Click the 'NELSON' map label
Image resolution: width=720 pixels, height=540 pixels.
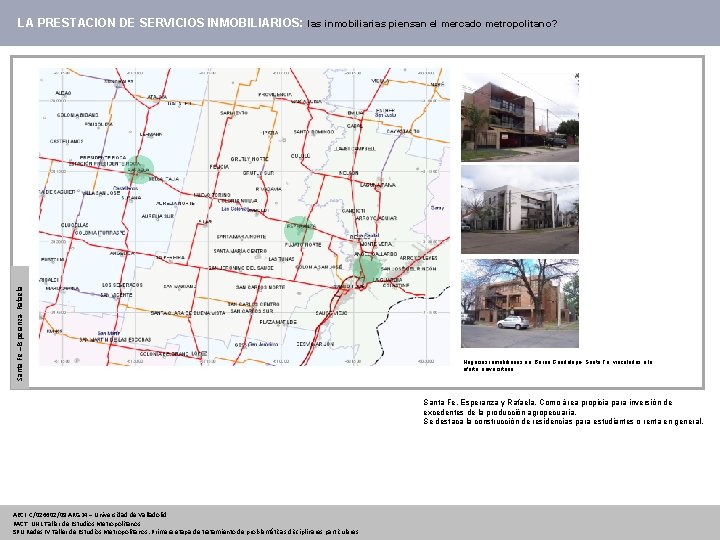point(349,173)
